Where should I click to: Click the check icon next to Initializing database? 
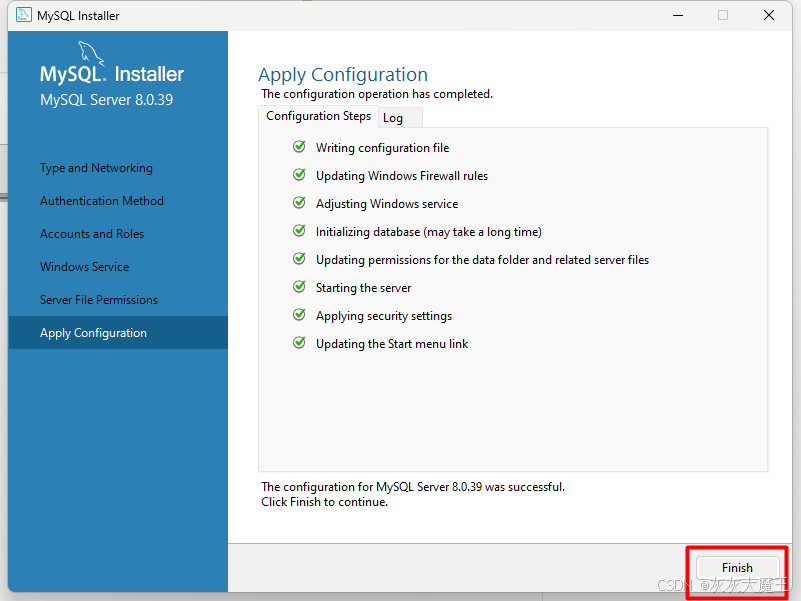[299, 232]
